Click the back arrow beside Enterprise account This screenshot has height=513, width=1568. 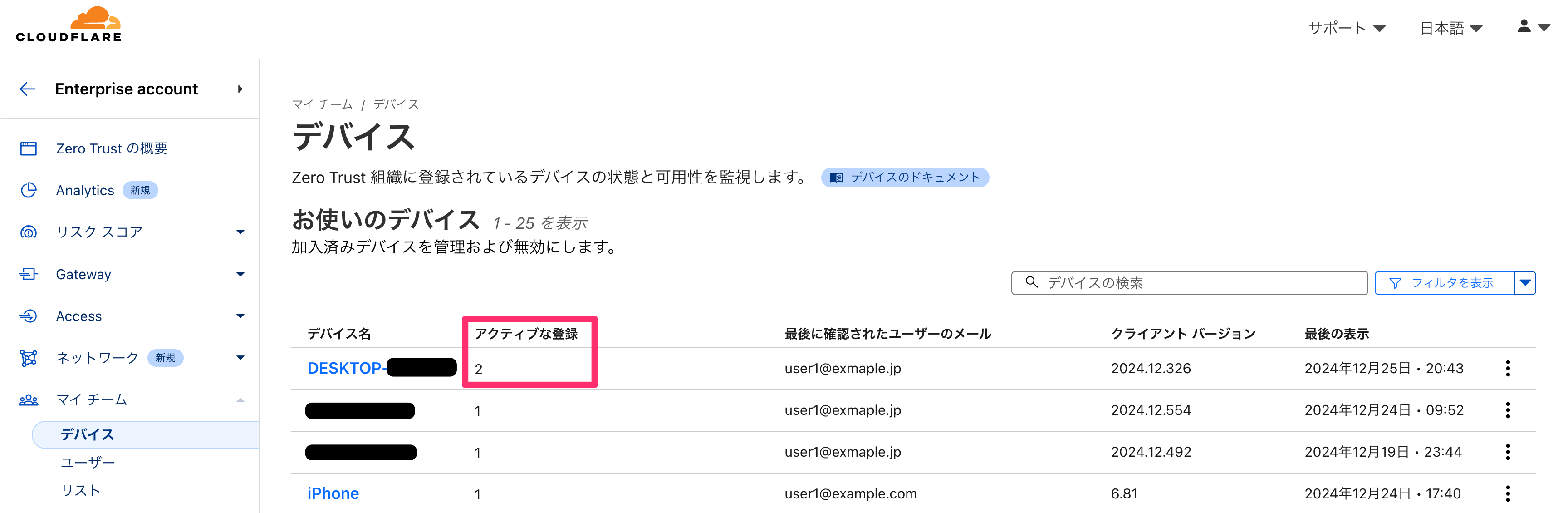(27, 89)
